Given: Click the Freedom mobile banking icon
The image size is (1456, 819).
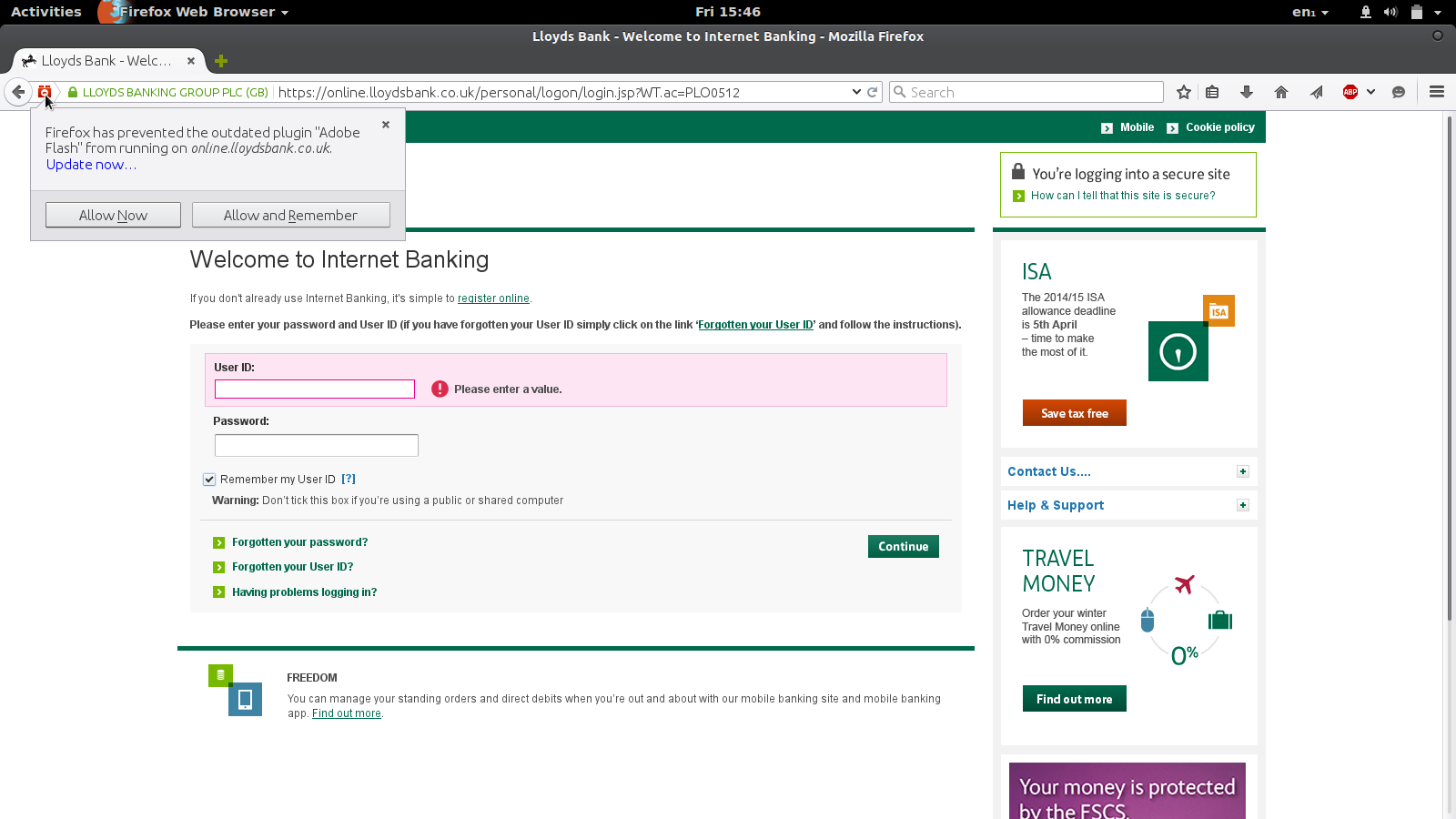Looking at the screenshot, I should [x=236, y=690].
